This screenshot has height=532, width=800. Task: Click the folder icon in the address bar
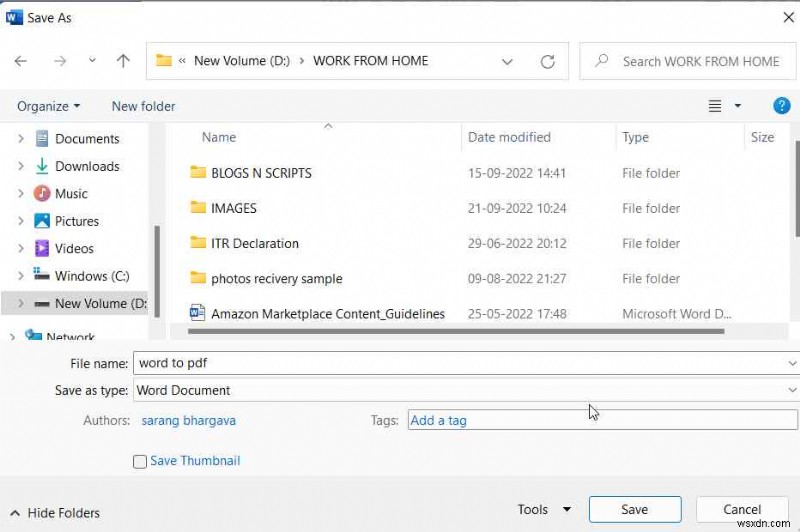pyautogui.click(x=163, y=60)
